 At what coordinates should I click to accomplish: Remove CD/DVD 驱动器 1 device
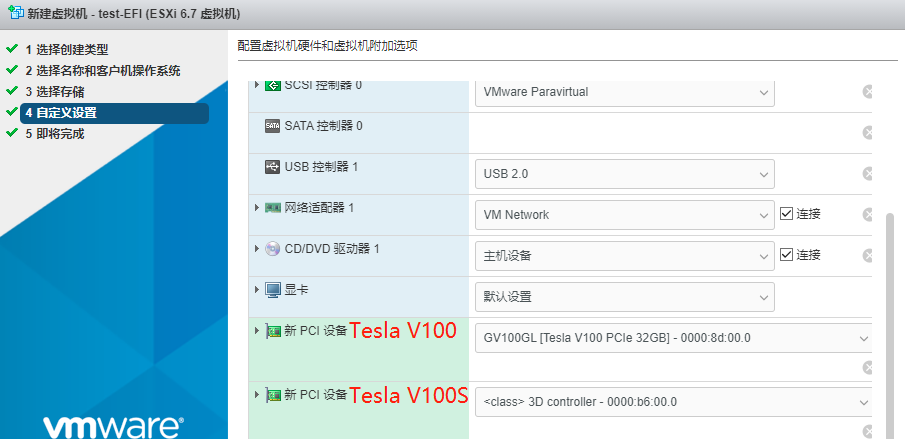[867, 256]
